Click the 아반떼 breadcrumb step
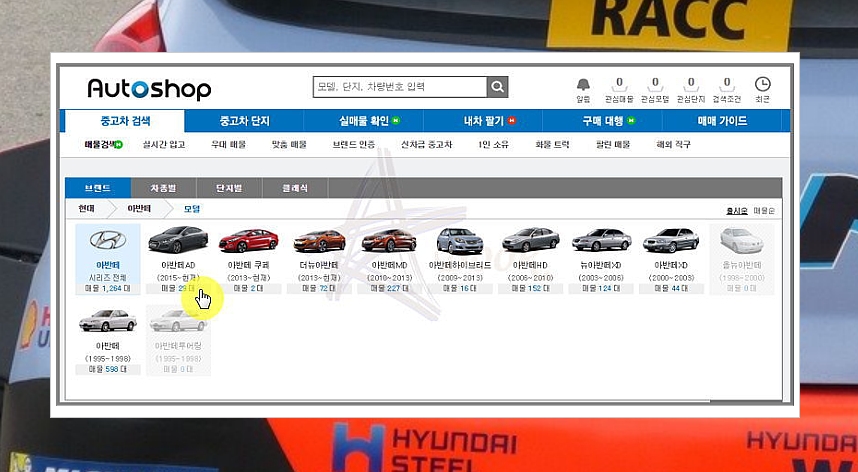The image size is (858, 472). [140, 209]
